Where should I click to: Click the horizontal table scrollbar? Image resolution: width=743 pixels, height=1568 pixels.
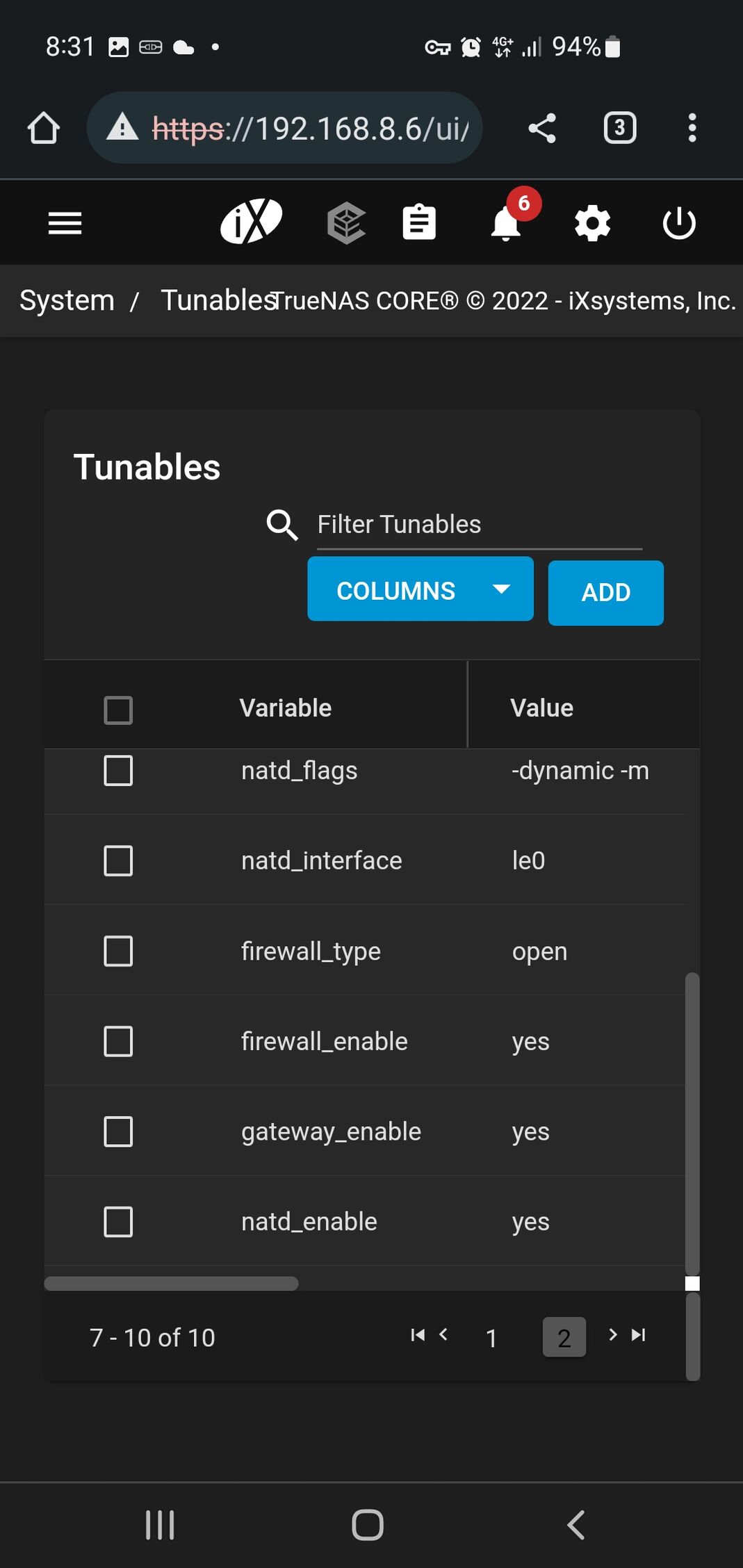171,1283
